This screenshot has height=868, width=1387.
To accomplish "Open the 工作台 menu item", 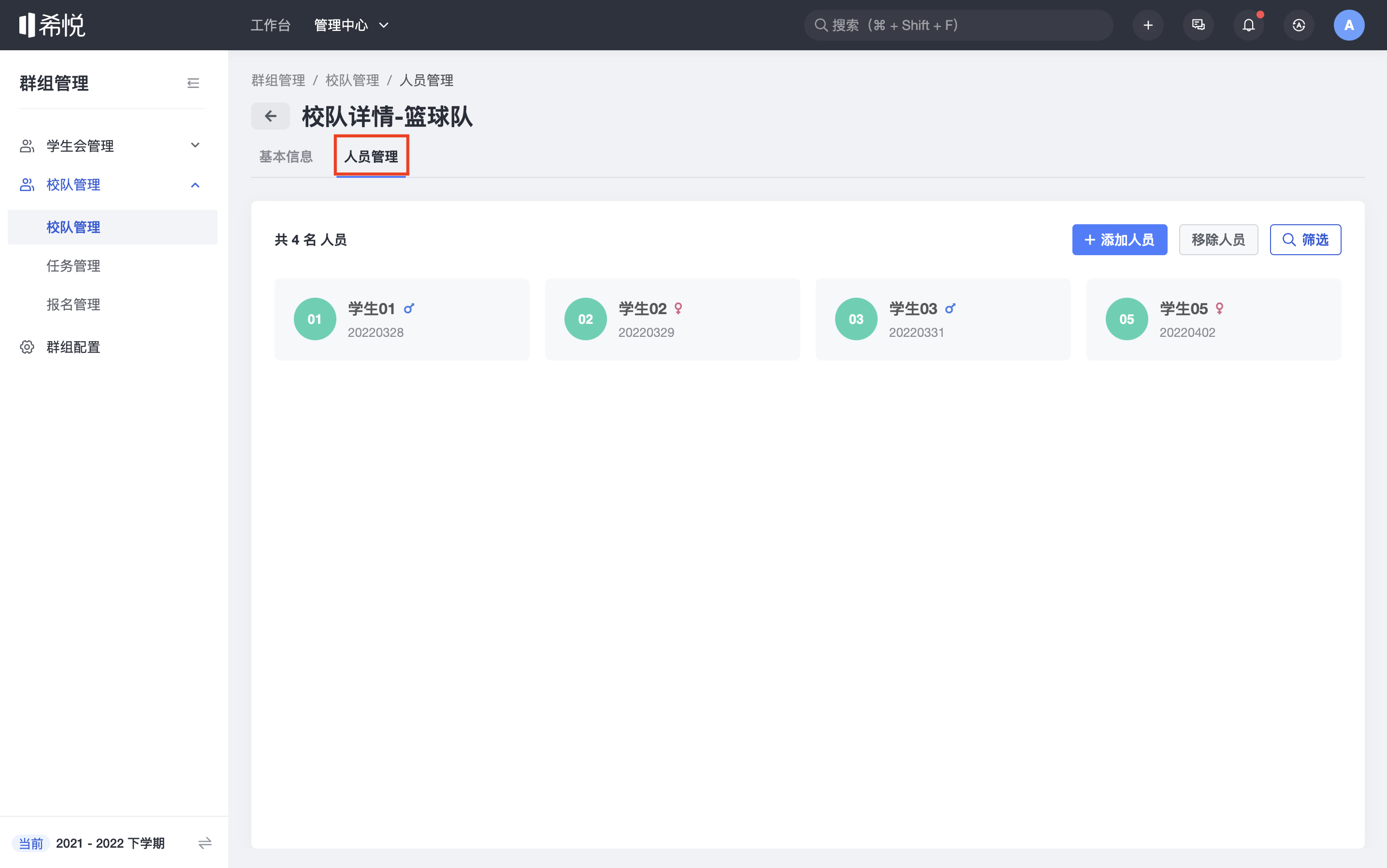I will [271, 25].
